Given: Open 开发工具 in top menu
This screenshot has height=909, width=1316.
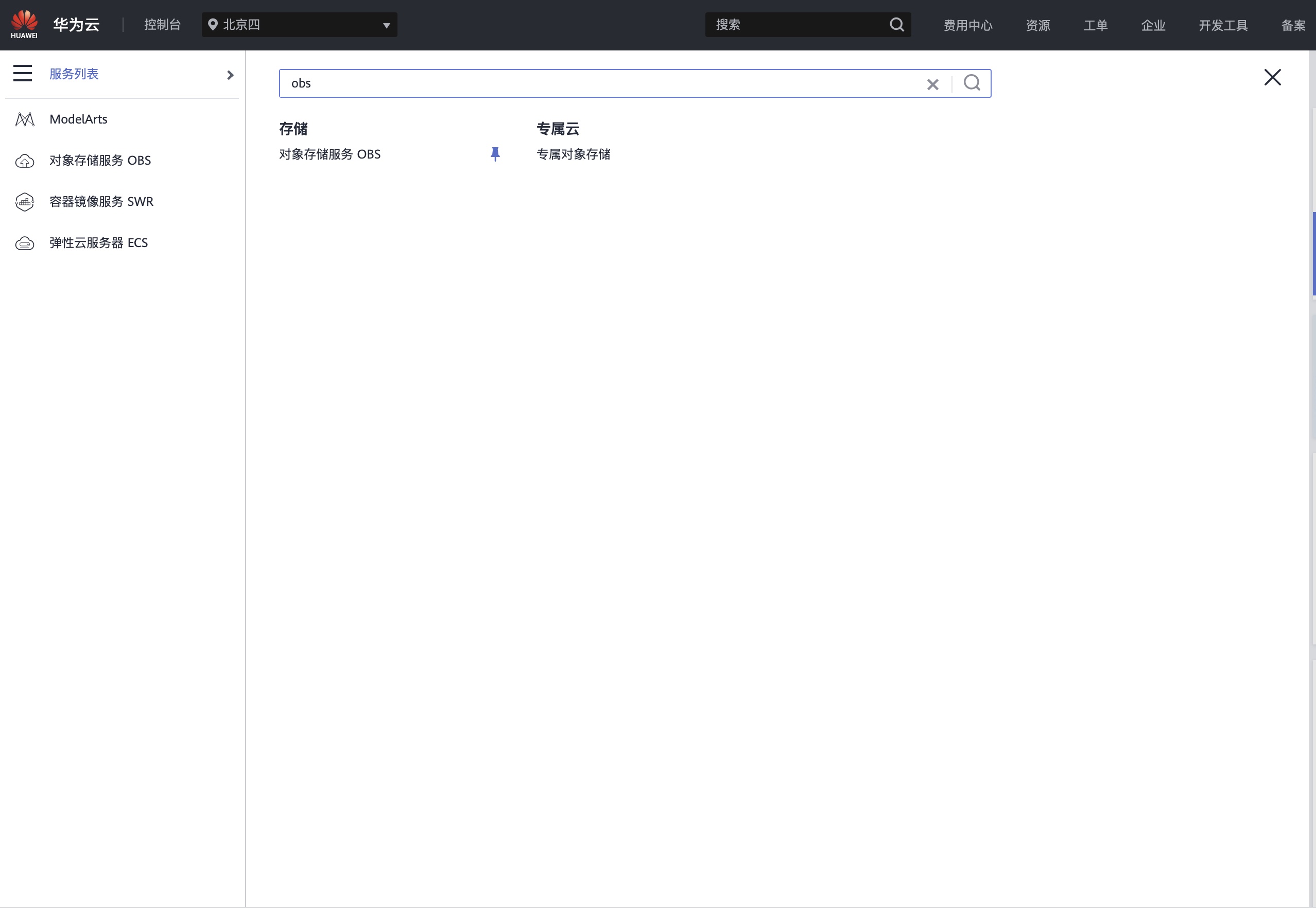Looking at the screenshot, I should pos(1223,25).
